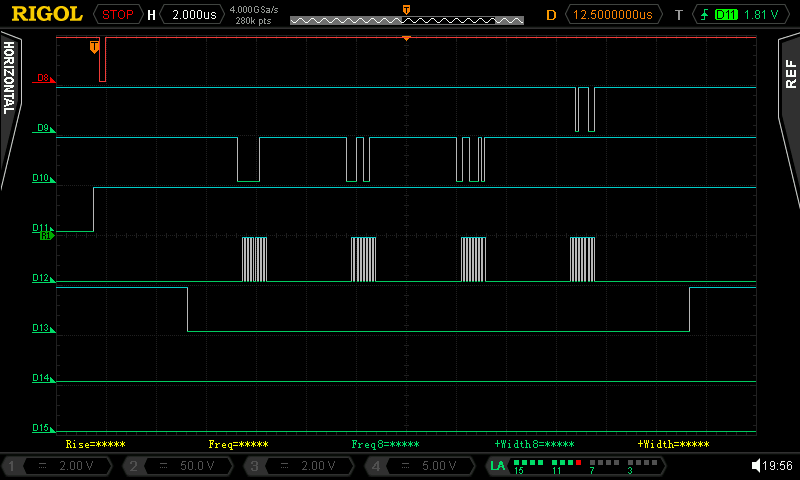Open the HORIZONTAL side panel tab
This screenshot has height=480, width=800.
[x=10, y=110]
